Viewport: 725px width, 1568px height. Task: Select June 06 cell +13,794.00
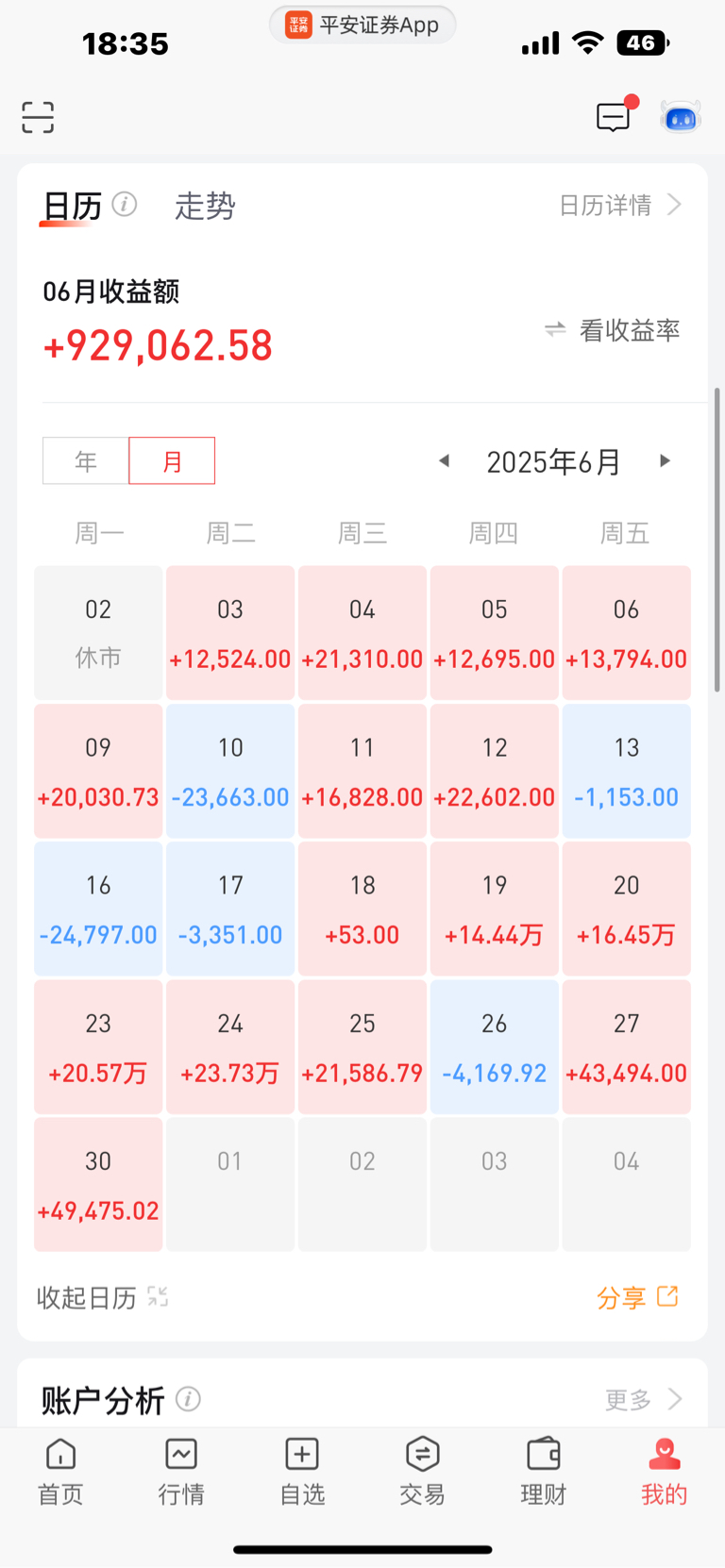(627, 632)
